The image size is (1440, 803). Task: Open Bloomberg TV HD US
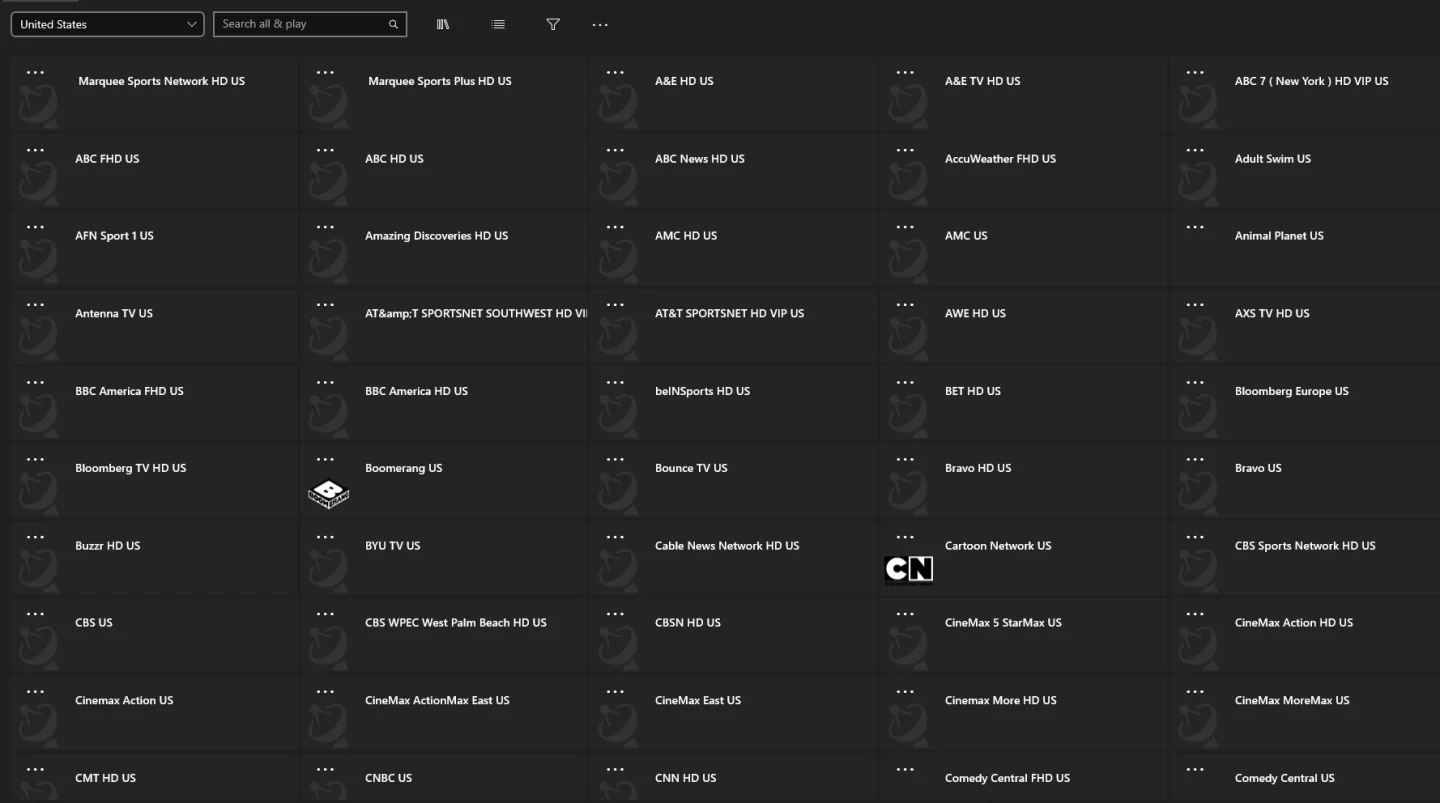130,468
